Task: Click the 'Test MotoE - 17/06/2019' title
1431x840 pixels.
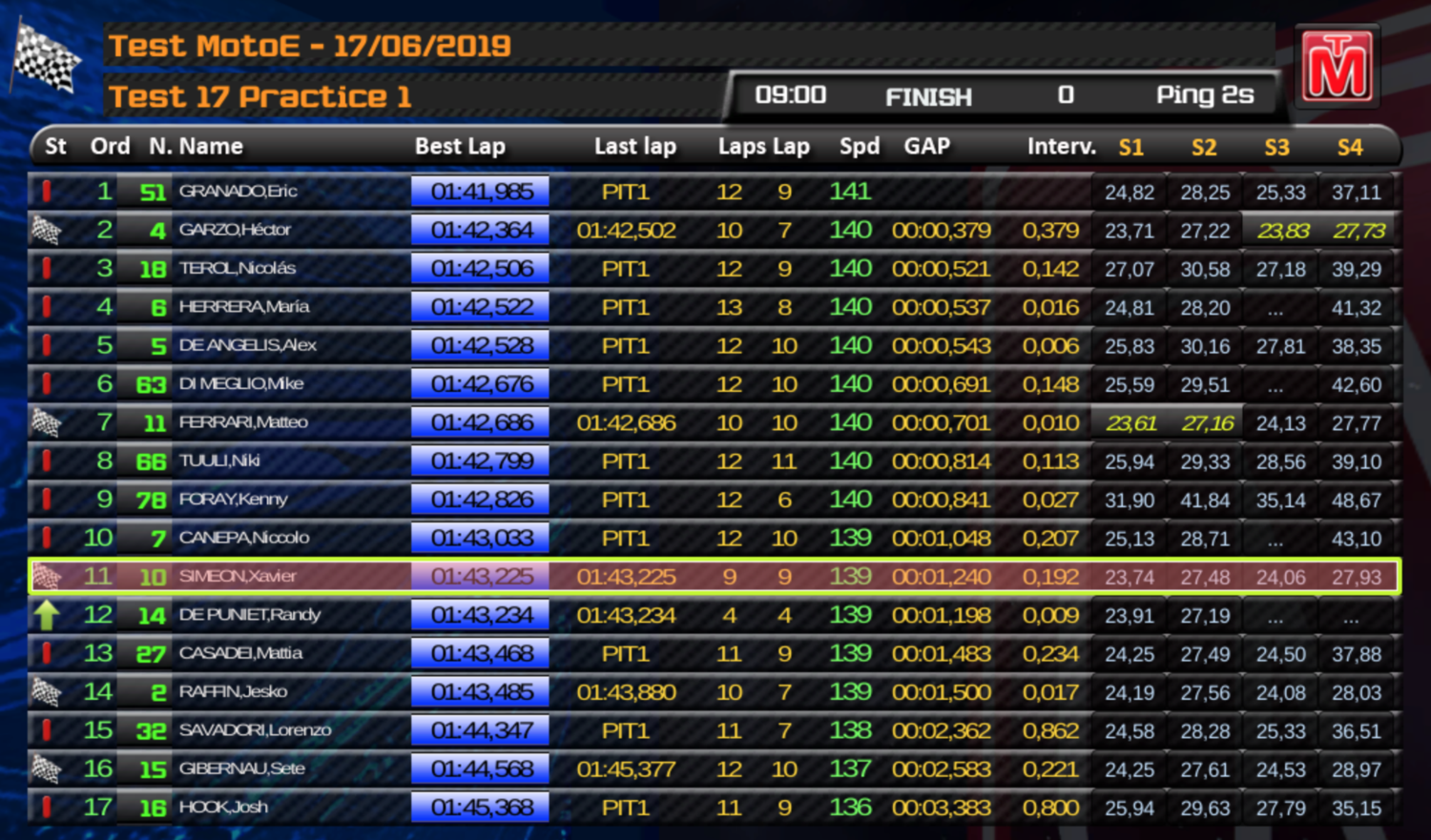Action: [x=310, y=46]
